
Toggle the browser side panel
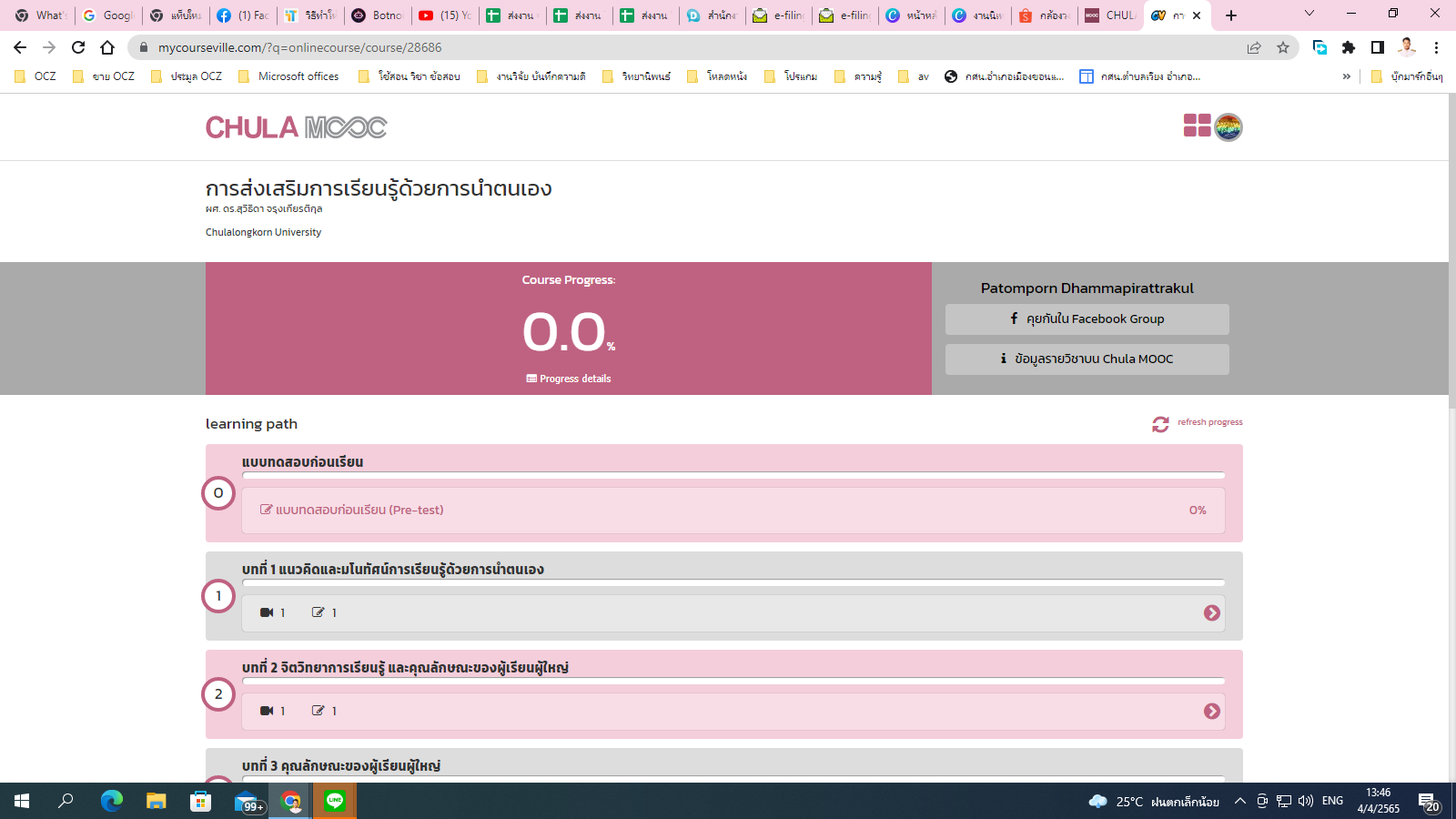click(1378, 47)
